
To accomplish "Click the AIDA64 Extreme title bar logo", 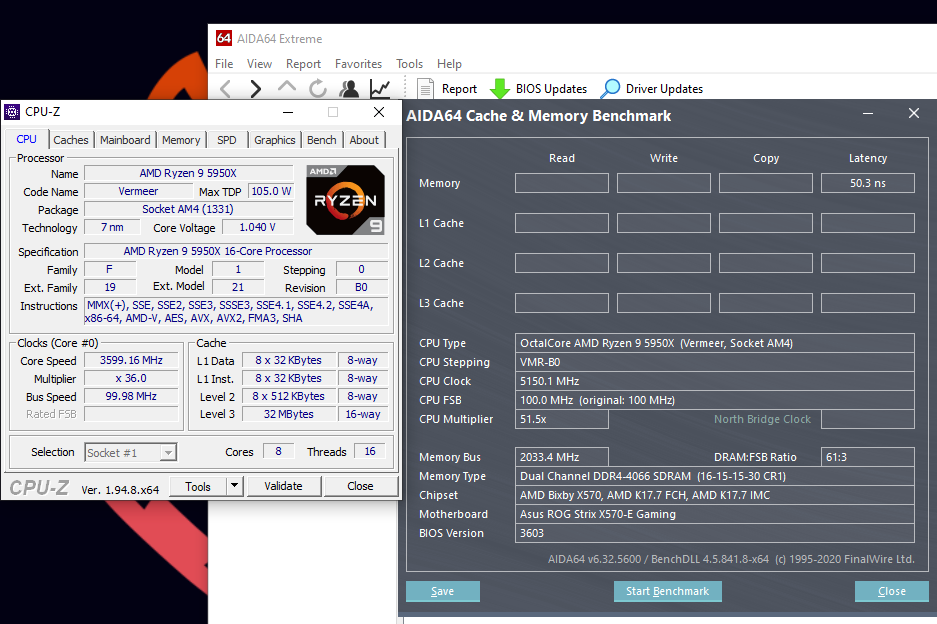I will [223, 38].
